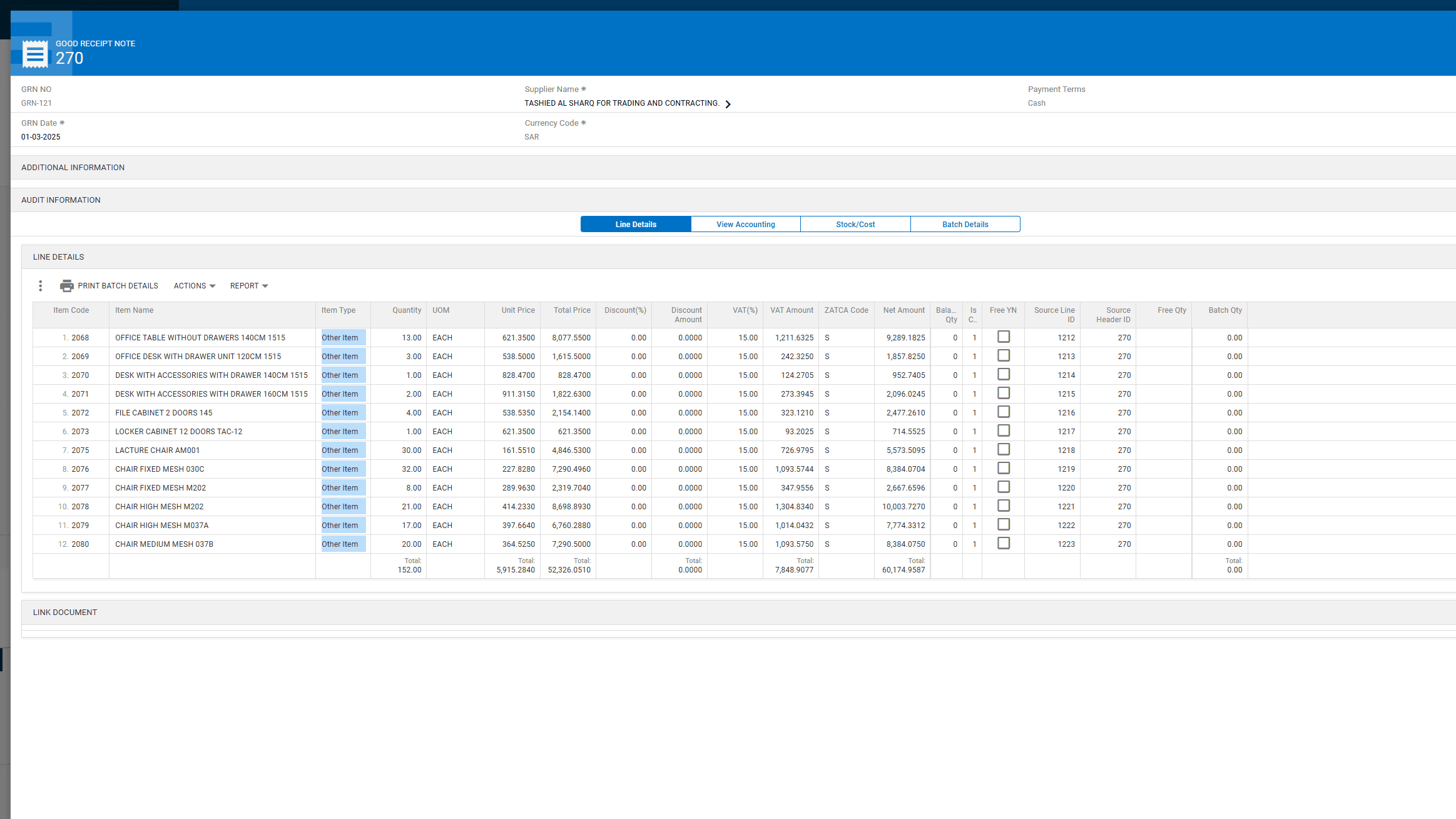Image resolution: width=1456 pixels, height=819 pixels.
Task: Check Free YN for LACTURE CHAIR AM001 row
Action: pos(1004,449)
